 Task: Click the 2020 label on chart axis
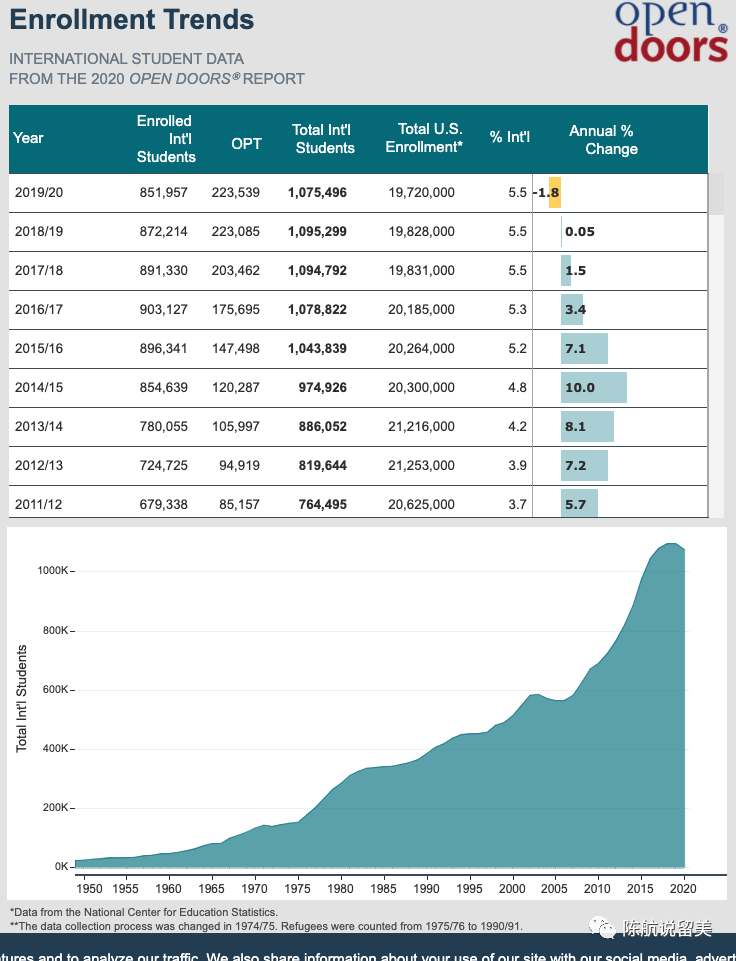pos(683,888)
